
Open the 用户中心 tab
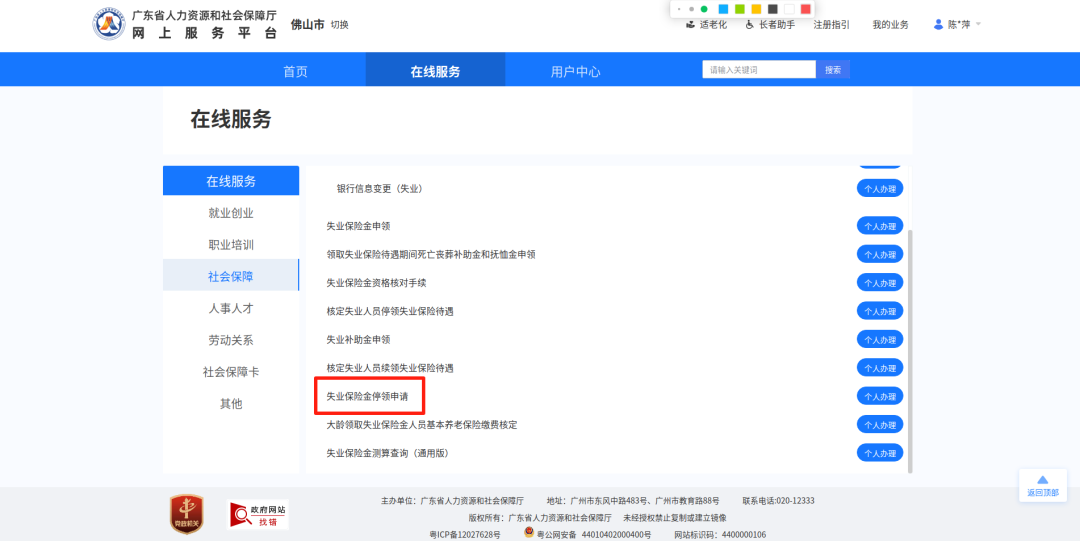coord(575,71)
